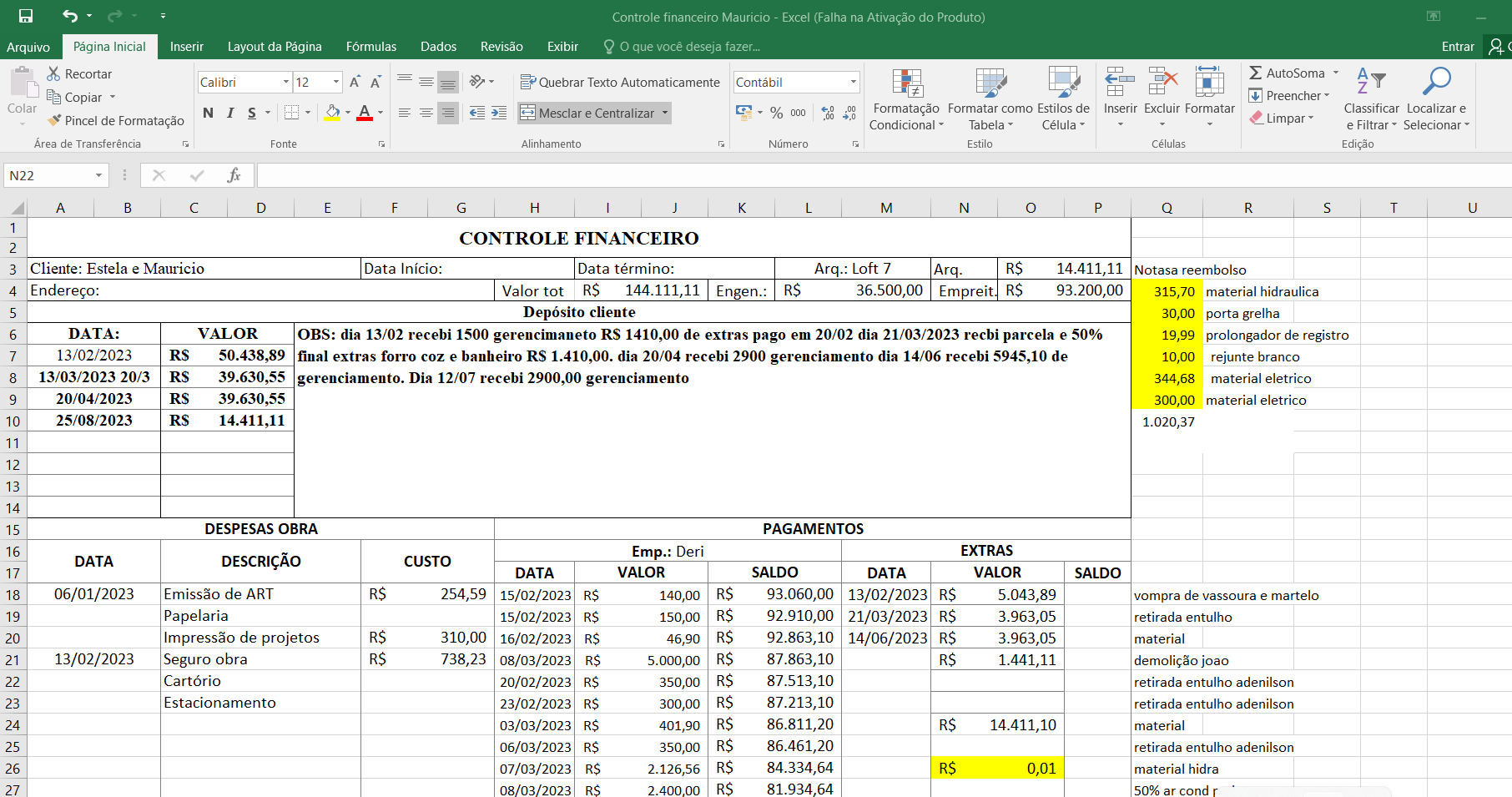
Task: Decrease decimal places icon
Action: tap(849, 113)
